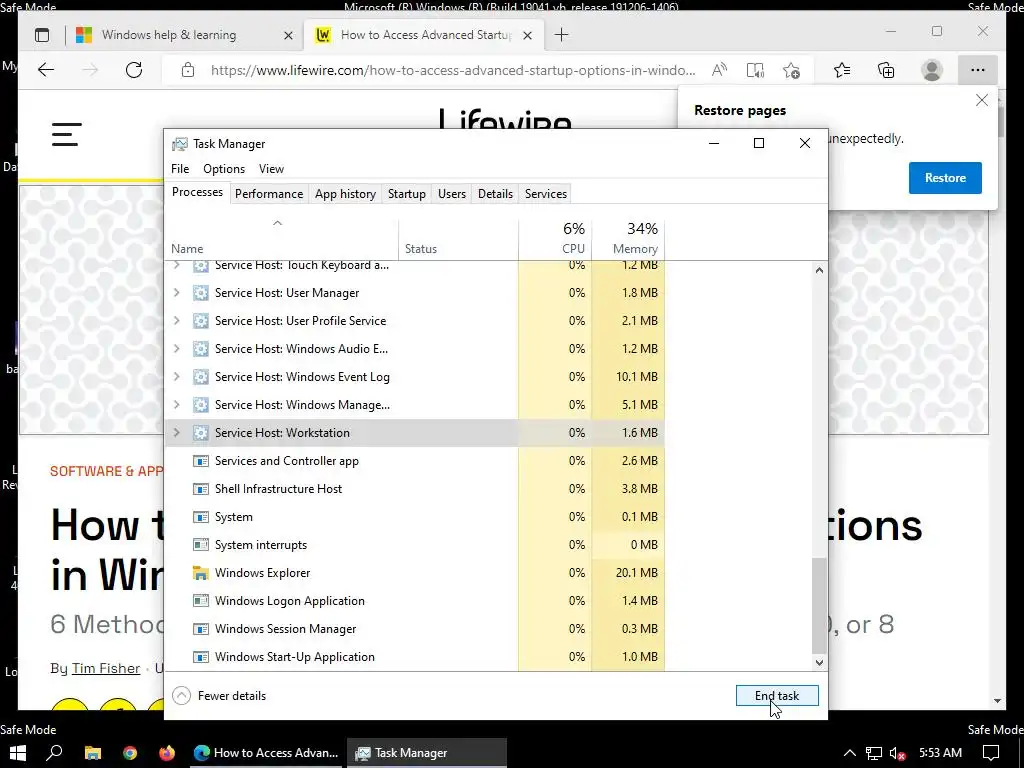Click the Edge profile avatar icon
The height and width of the screenshot is (768, 1024).
[x=932, y=70]
